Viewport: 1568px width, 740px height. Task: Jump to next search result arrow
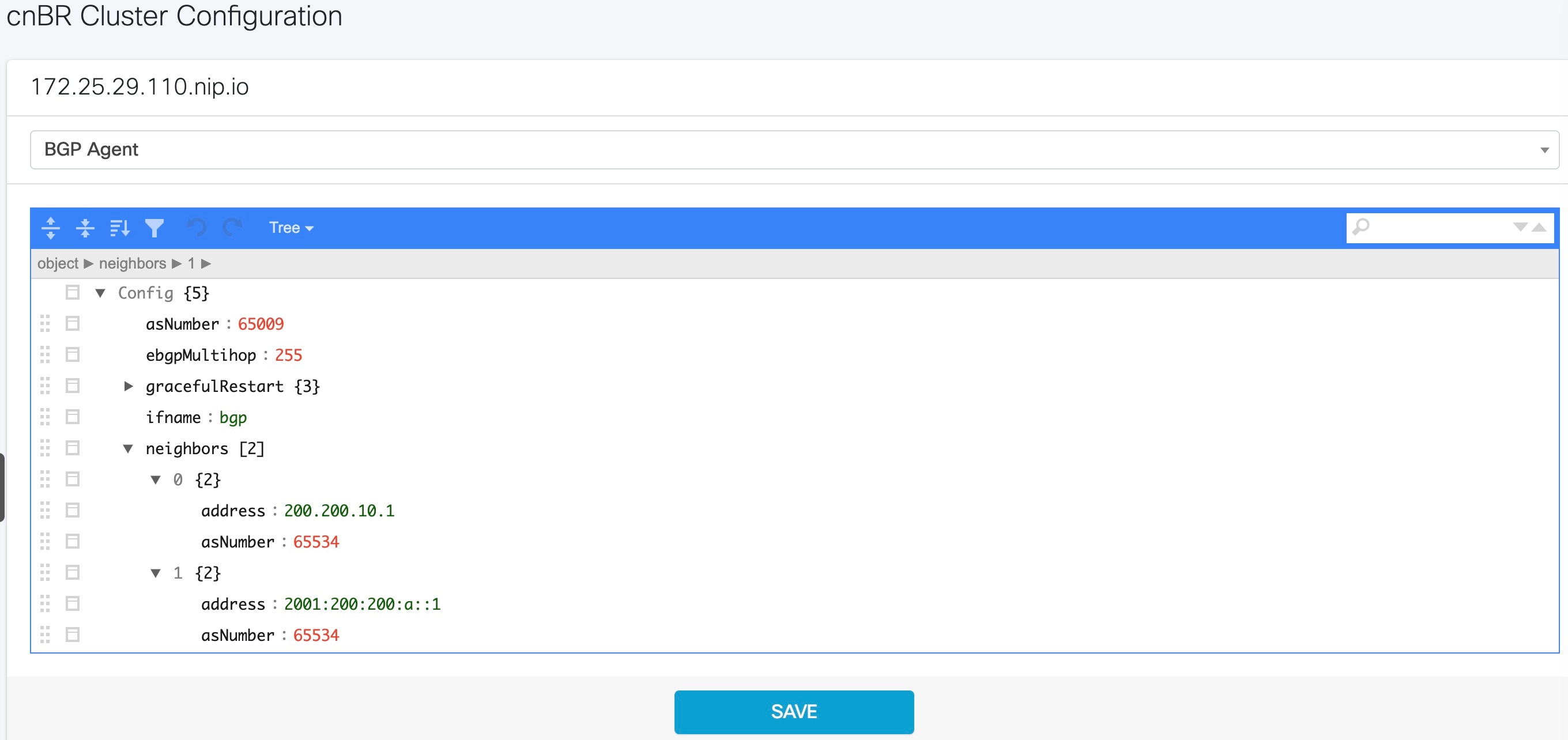[x=1520, y=228]
